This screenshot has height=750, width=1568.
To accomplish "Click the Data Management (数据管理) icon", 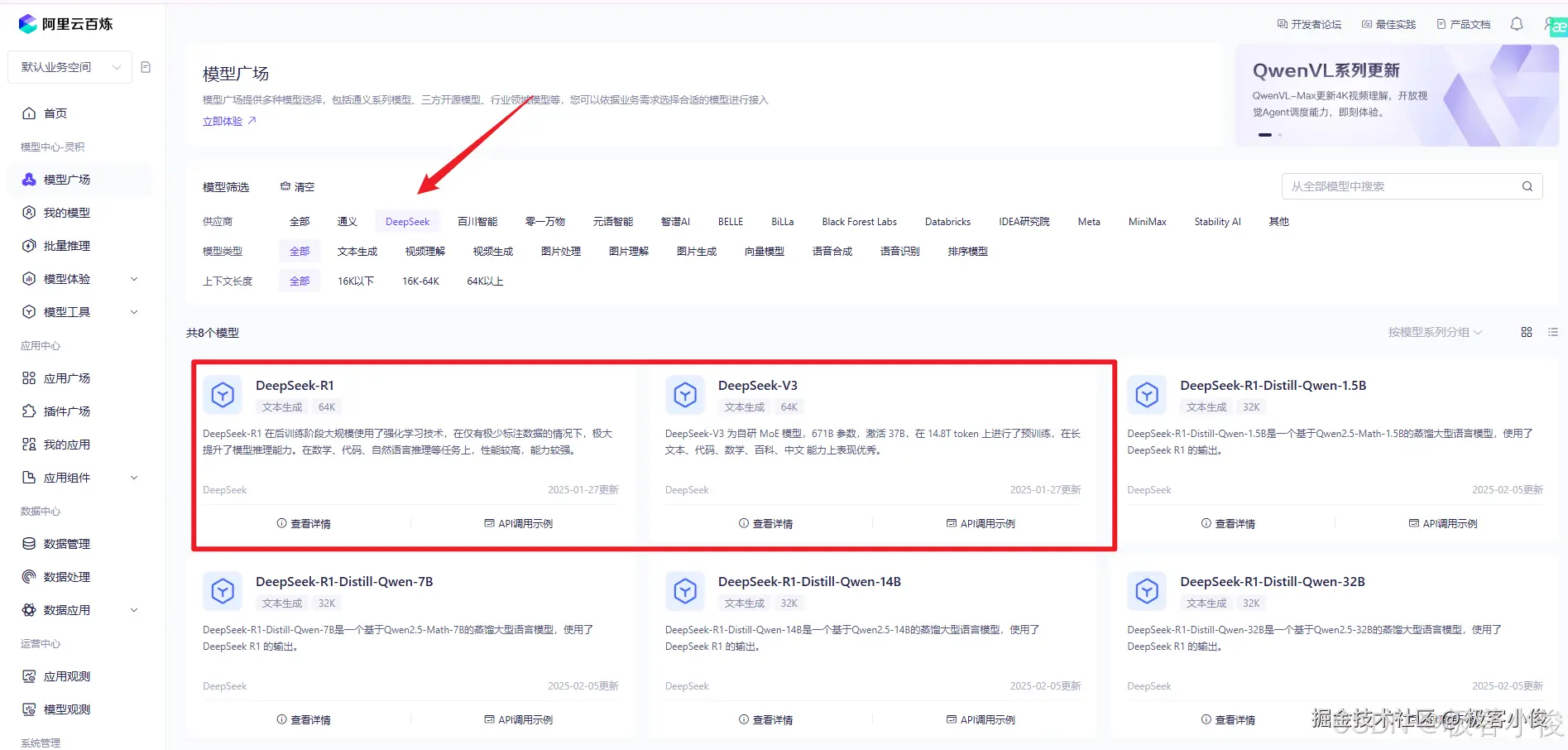I will coord(29,544).
